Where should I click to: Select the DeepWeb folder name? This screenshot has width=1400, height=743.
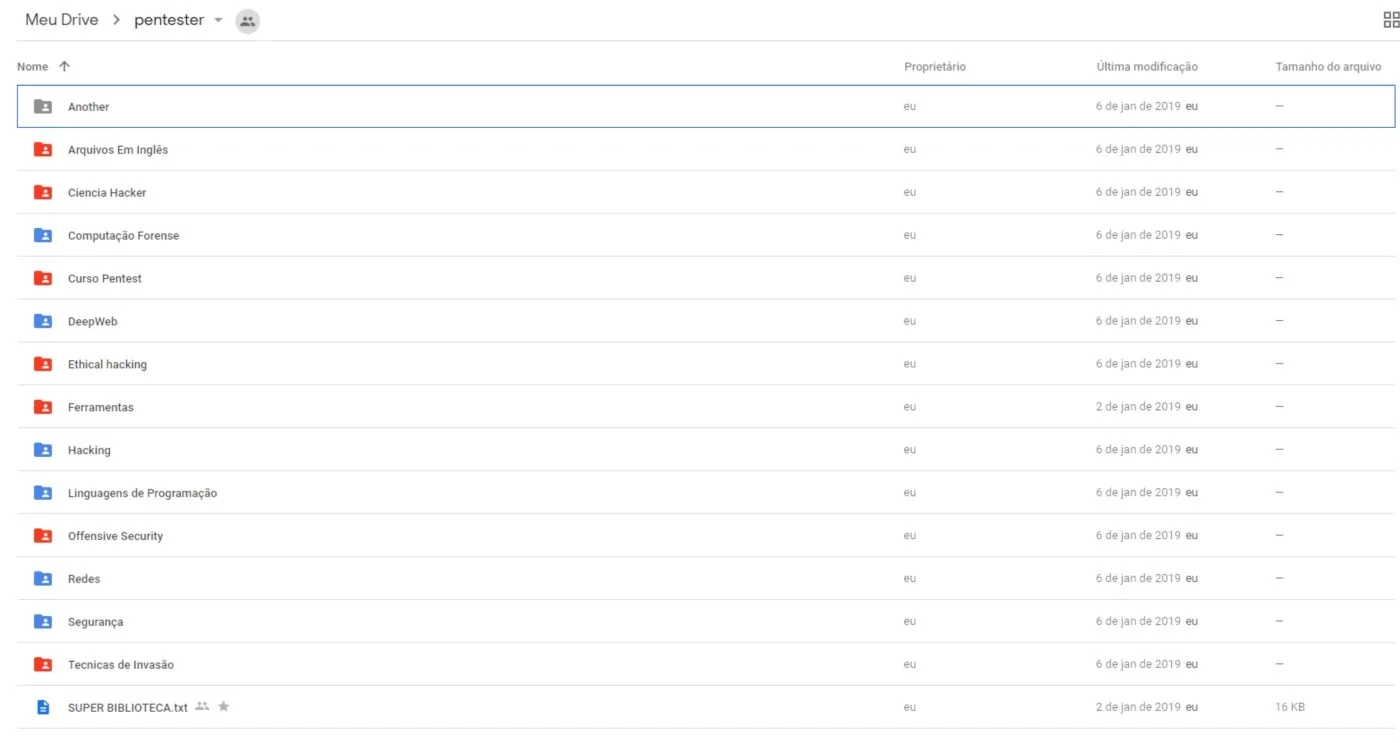point(93,322)
